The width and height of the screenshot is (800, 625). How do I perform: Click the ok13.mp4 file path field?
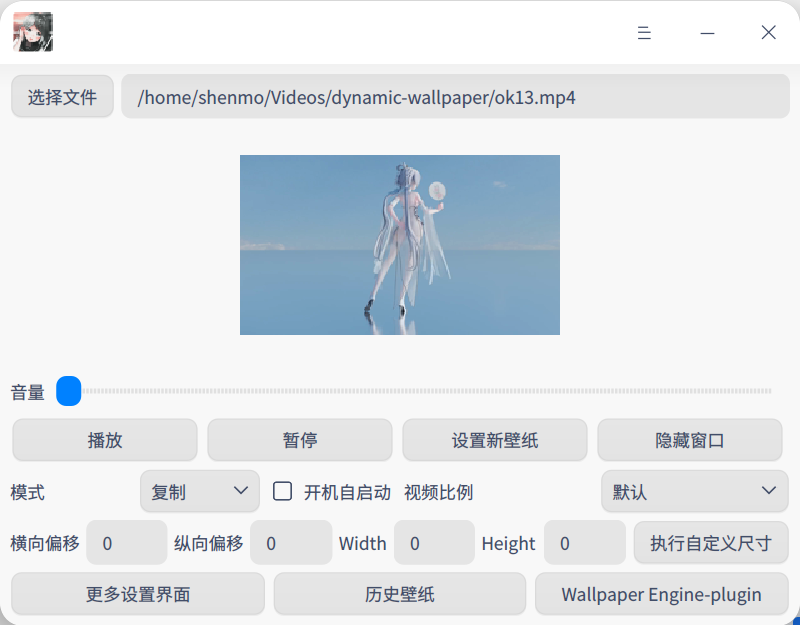pos(454,96)
